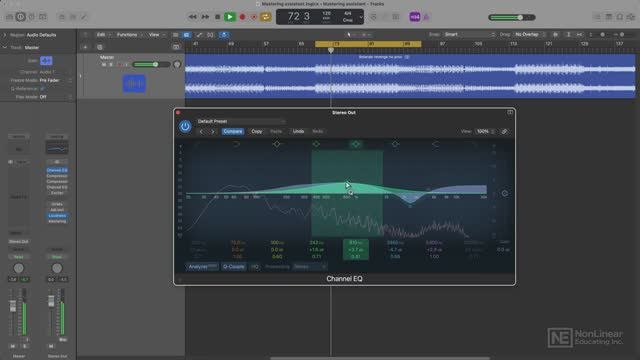Viewport: 640px width, 360px height.
Task: Click the next preset arrow in Channel EQ
Action: pos(213,131)
